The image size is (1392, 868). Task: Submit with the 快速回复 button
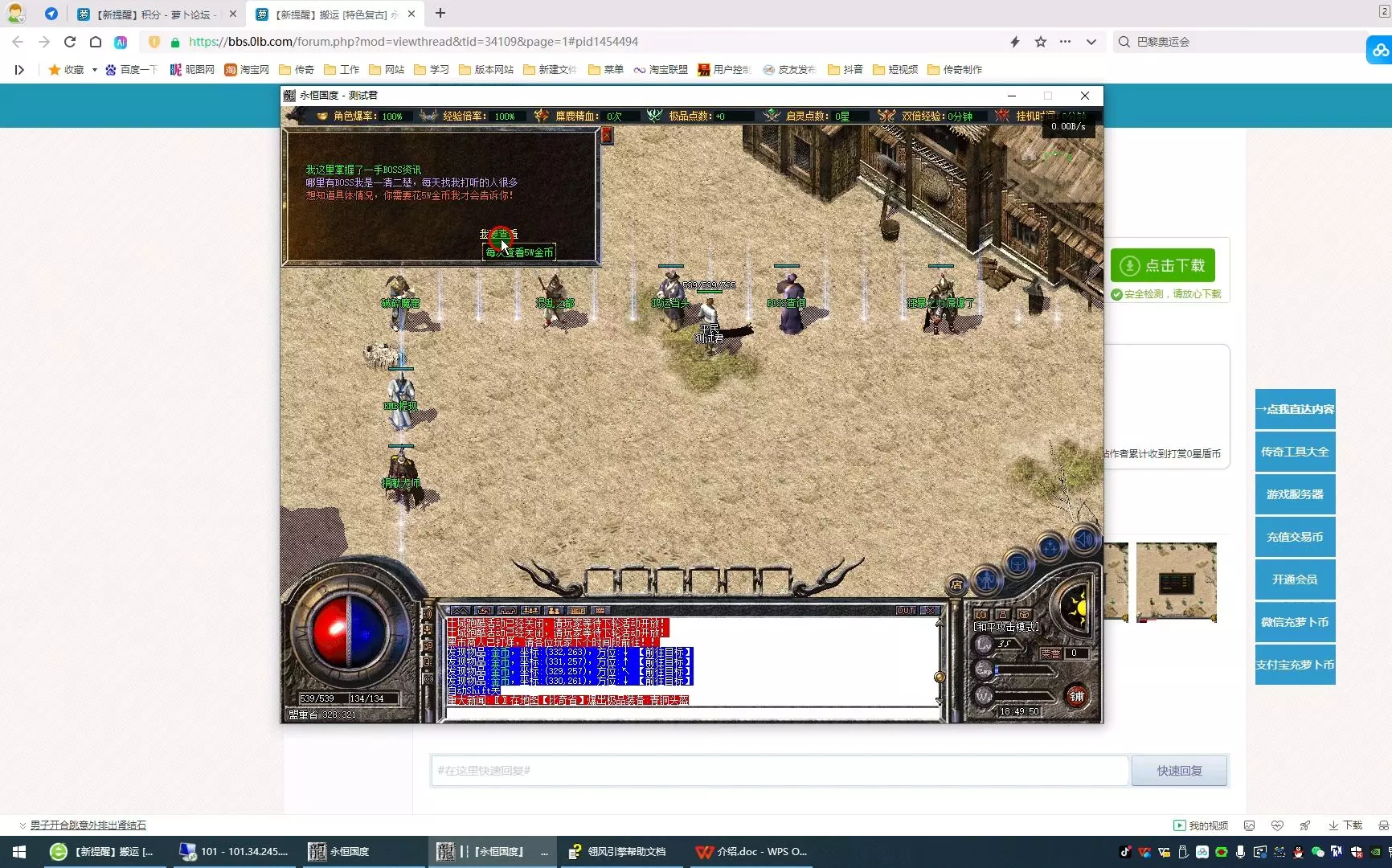point(1179,771)
